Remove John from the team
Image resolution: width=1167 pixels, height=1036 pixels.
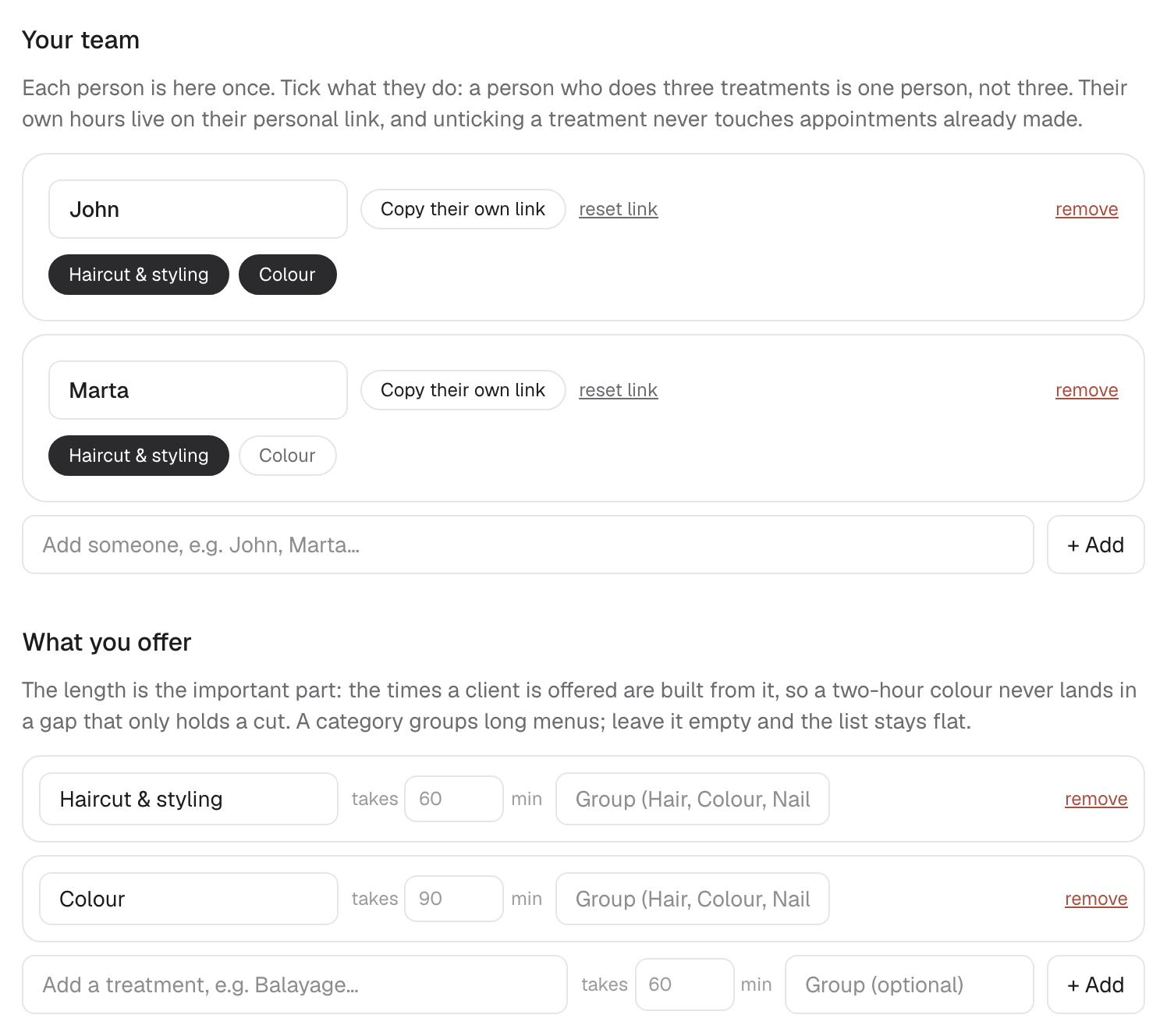[1087, 209]
